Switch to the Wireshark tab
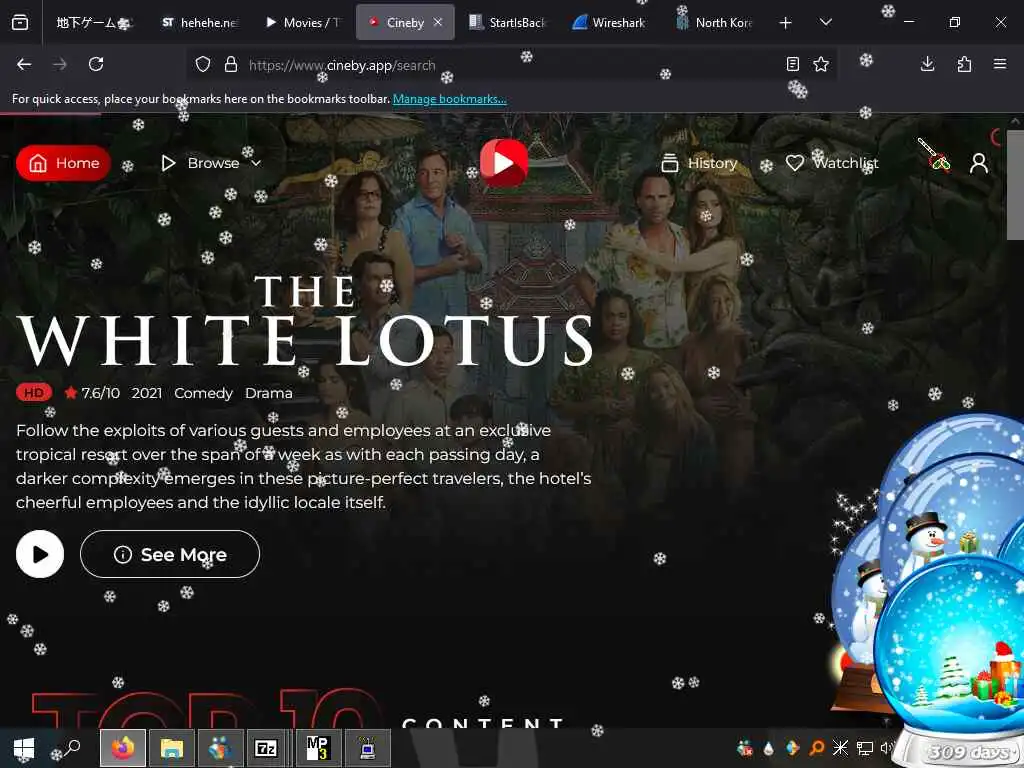Viewport: 1024px width, 768px height. click(x=610, y=22)
